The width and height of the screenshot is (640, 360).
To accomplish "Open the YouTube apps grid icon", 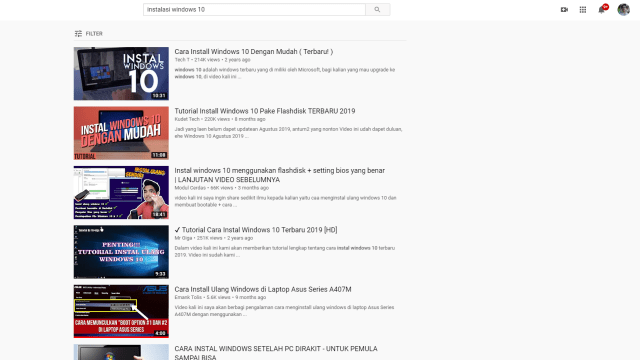I will coord(583,9).
